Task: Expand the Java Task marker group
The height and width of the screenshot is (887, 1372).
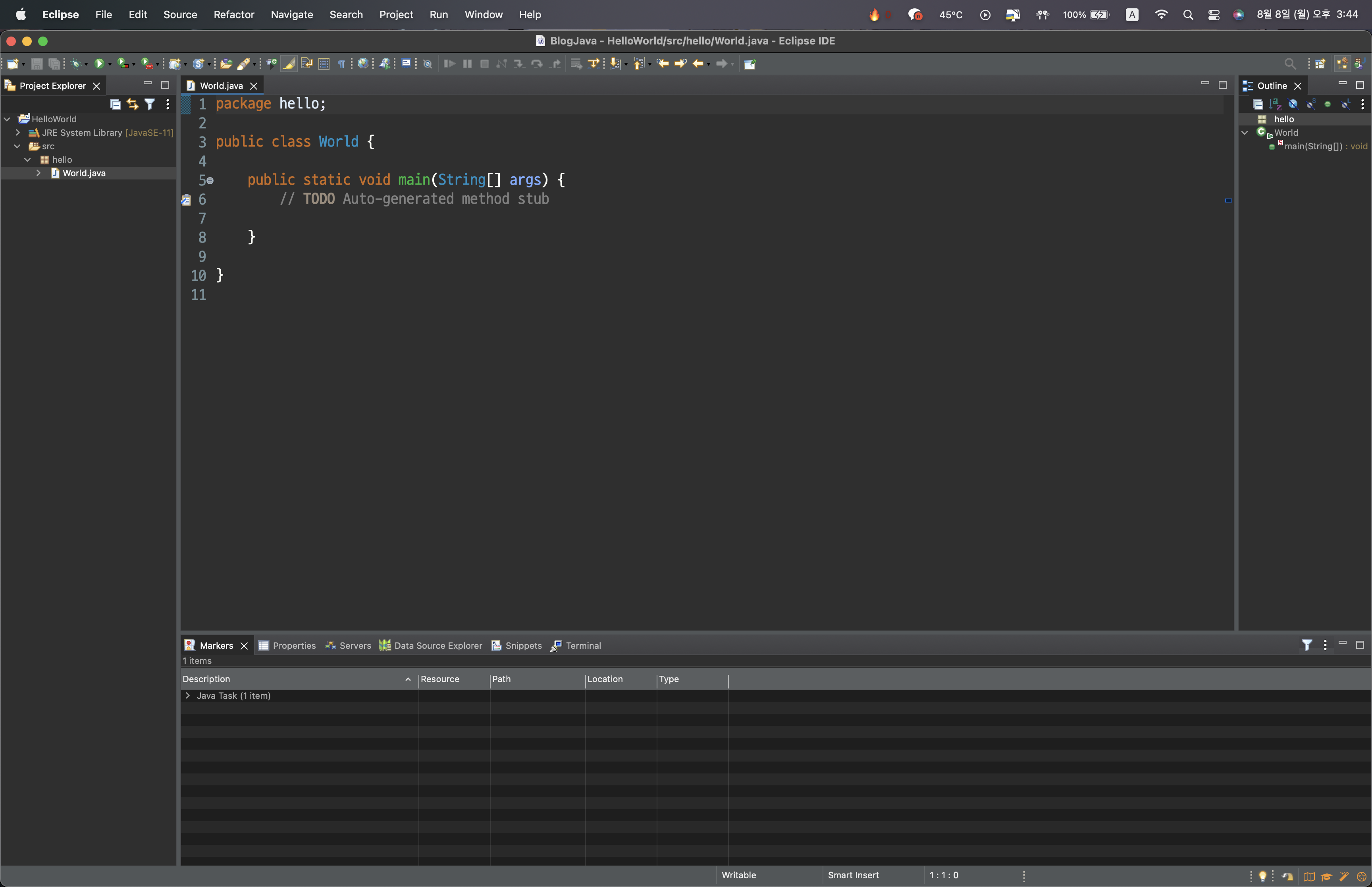Action: (188, 696)
